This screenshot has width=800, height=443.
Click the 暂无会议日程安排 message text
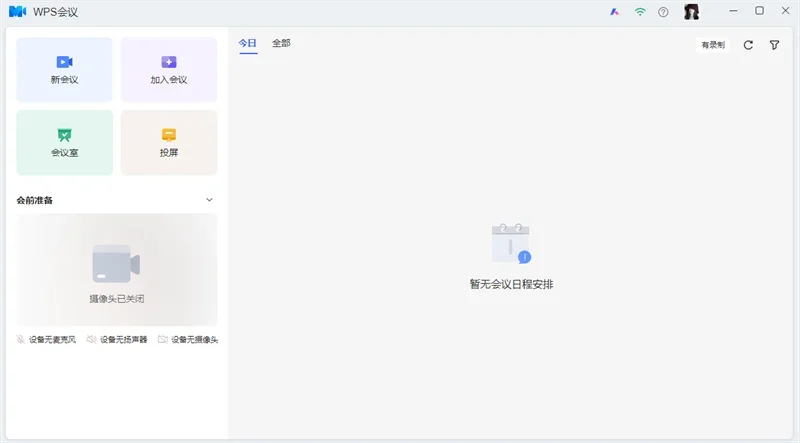[511, 284]
